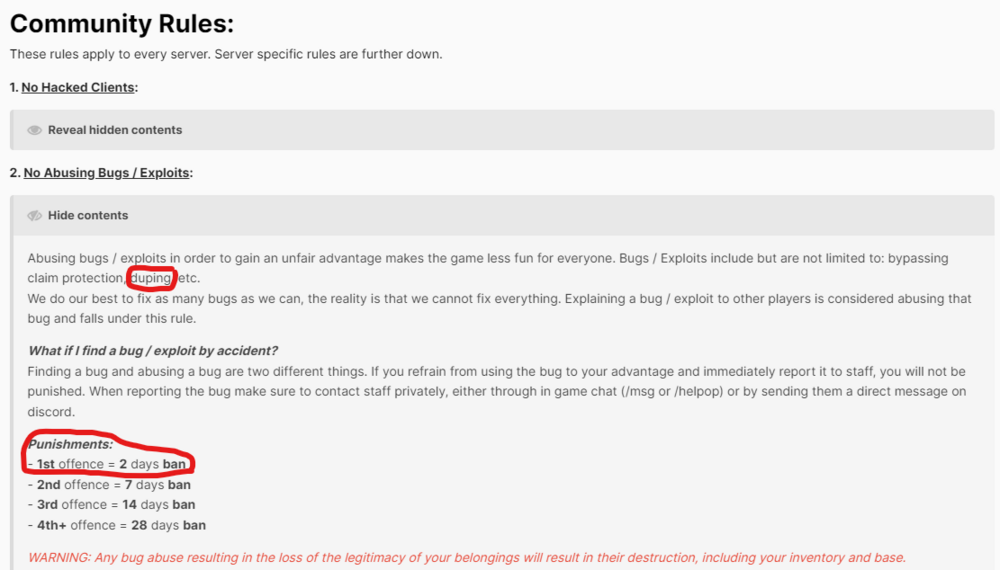The height and width of the screenshot is (570, 1000).
Task: Expand the Reveal hidden contents spoiler text
Action: tap(115, 130)
